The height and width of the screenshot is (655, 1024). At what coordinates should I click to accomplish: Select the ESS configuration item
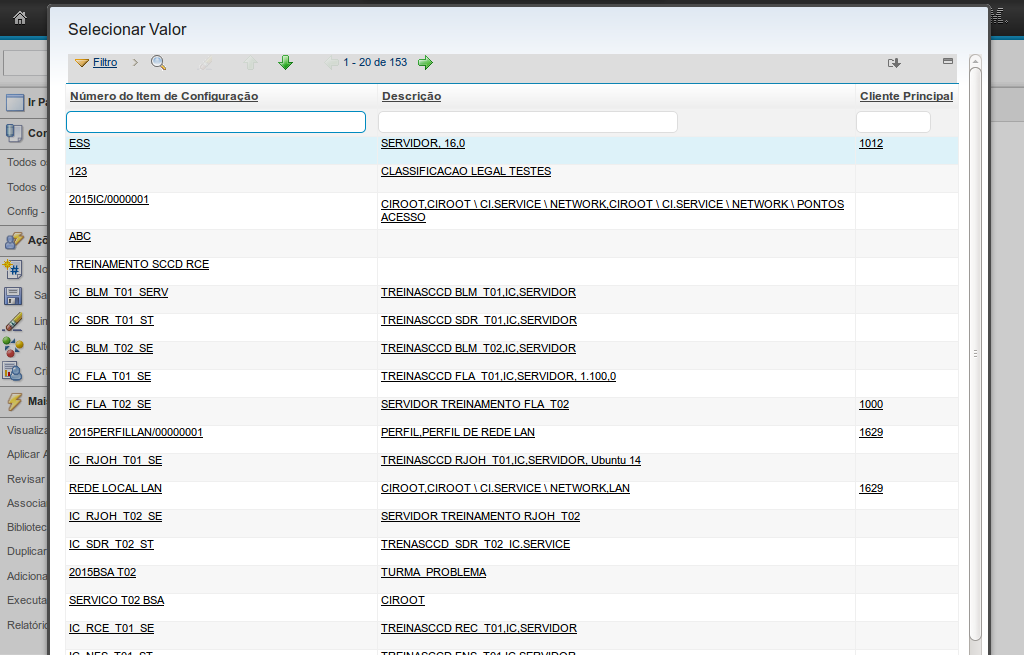point(80,144)
